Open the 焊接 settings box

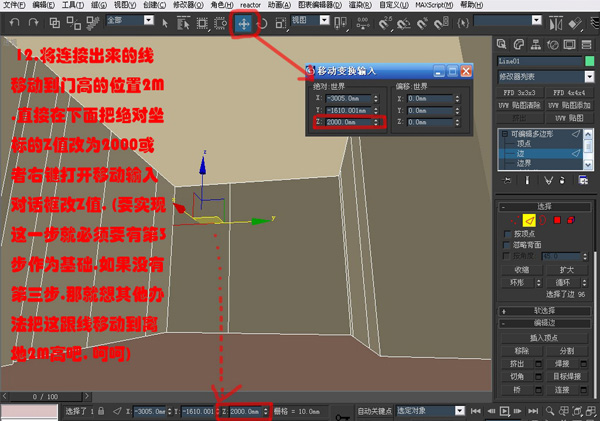(584, 364)
